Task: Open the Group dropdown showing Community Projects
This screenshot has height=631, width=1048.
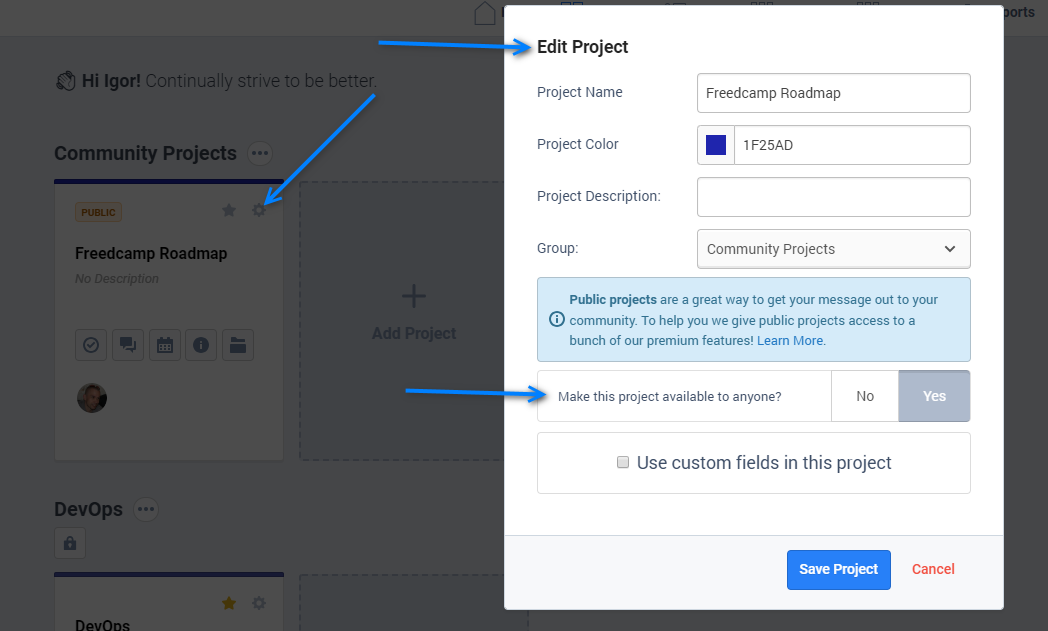Action: (x=833, y=249)
